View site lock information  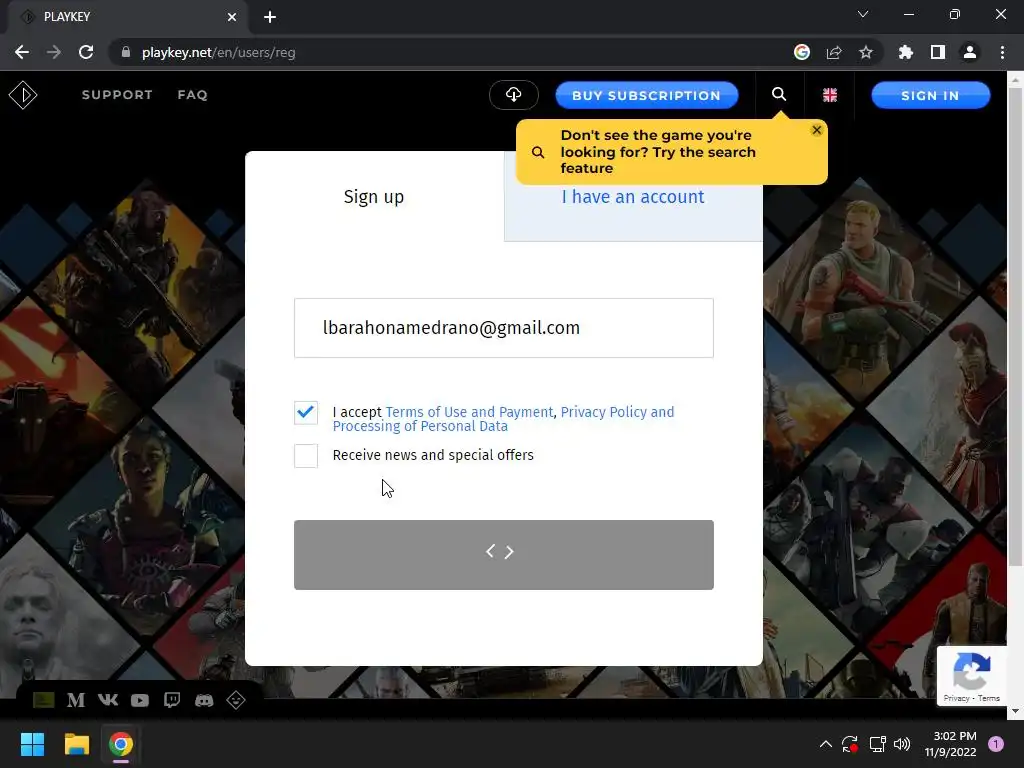pyautogui.click(x=126, y=52)
